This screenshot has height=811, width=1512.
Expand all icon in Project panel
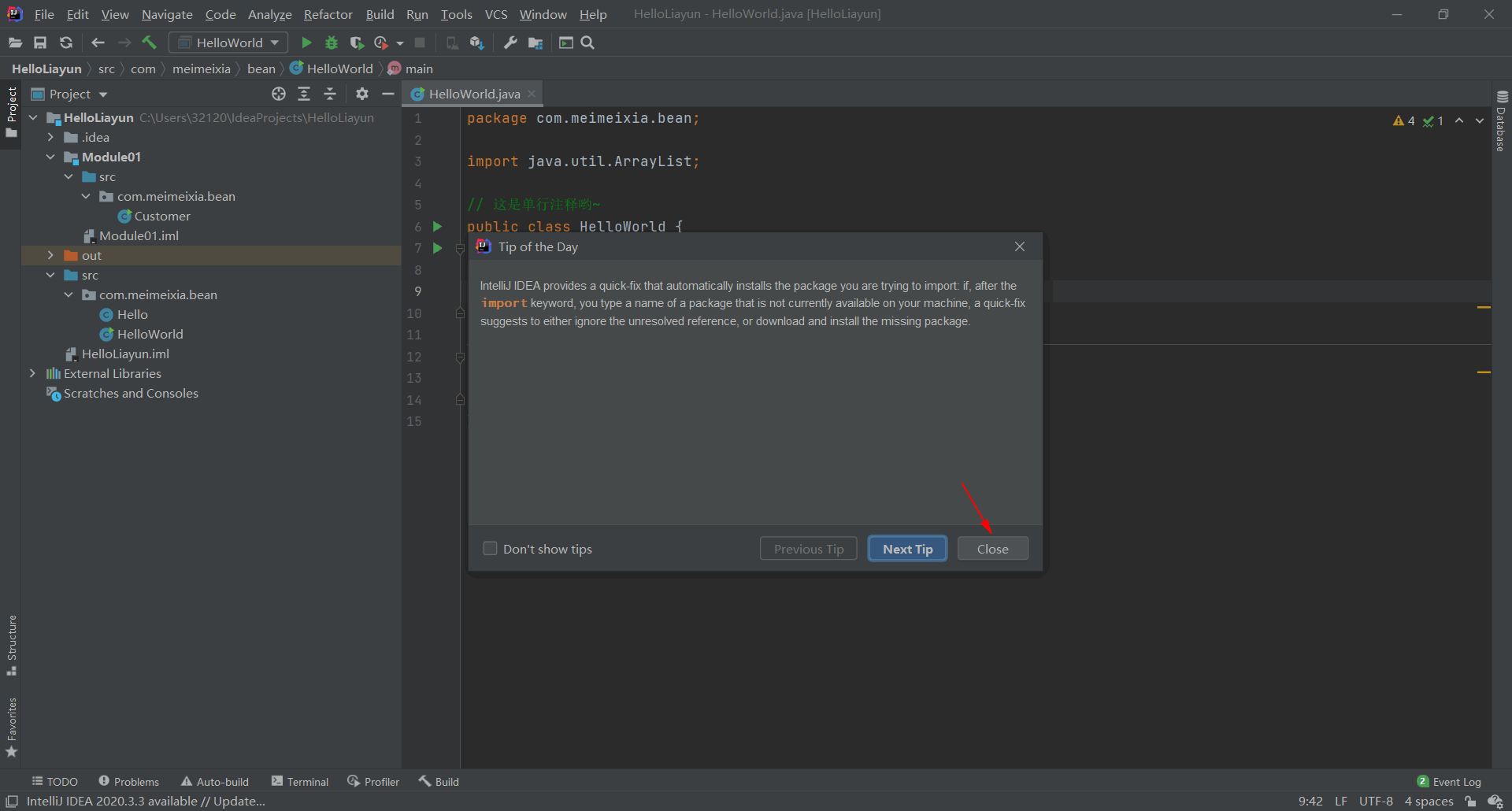(304, 94)
